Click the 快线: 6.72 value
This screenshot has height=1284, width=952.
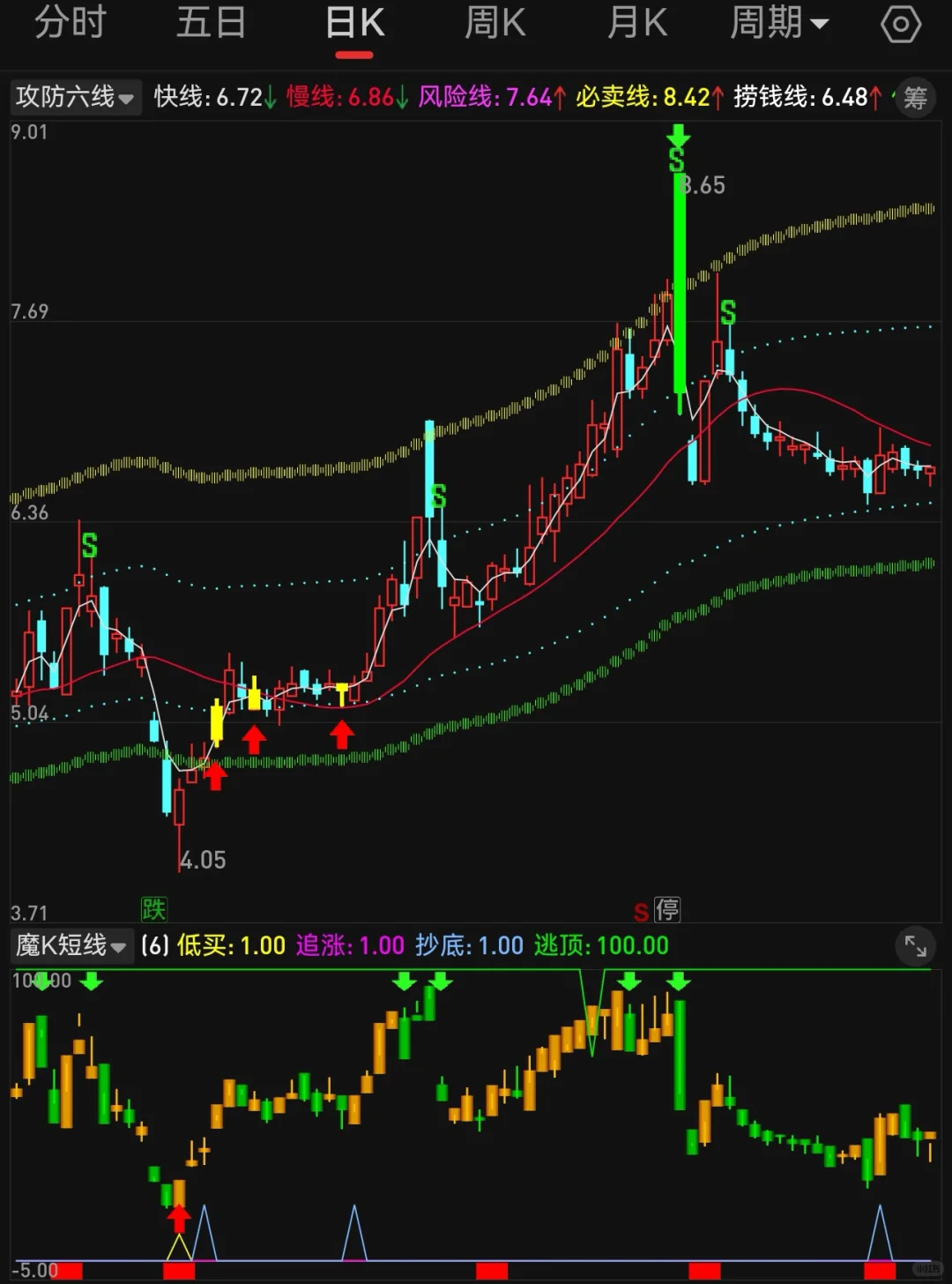click(215, 97)
